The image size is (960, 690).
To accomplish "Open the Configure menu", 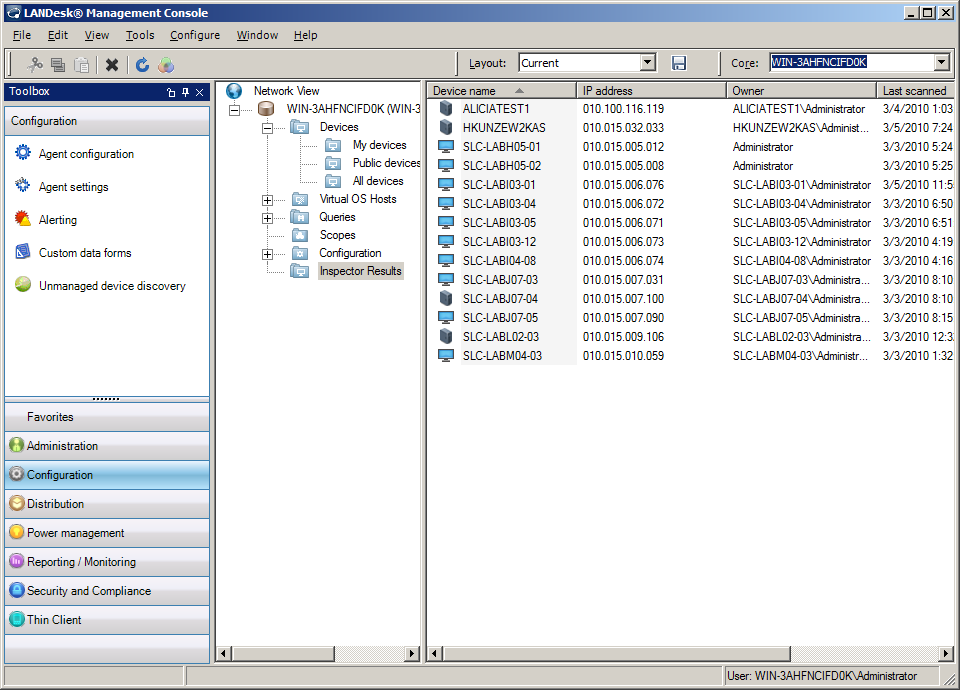I will [x=195, y=36].
